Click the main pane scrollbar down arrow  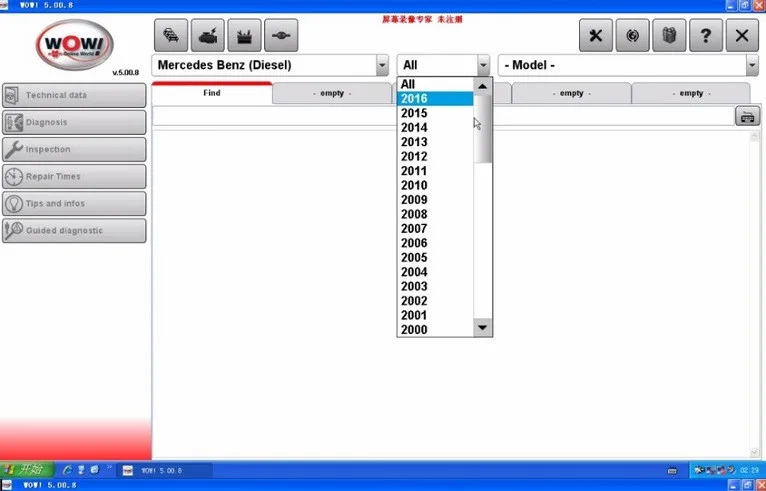[755, 453]
